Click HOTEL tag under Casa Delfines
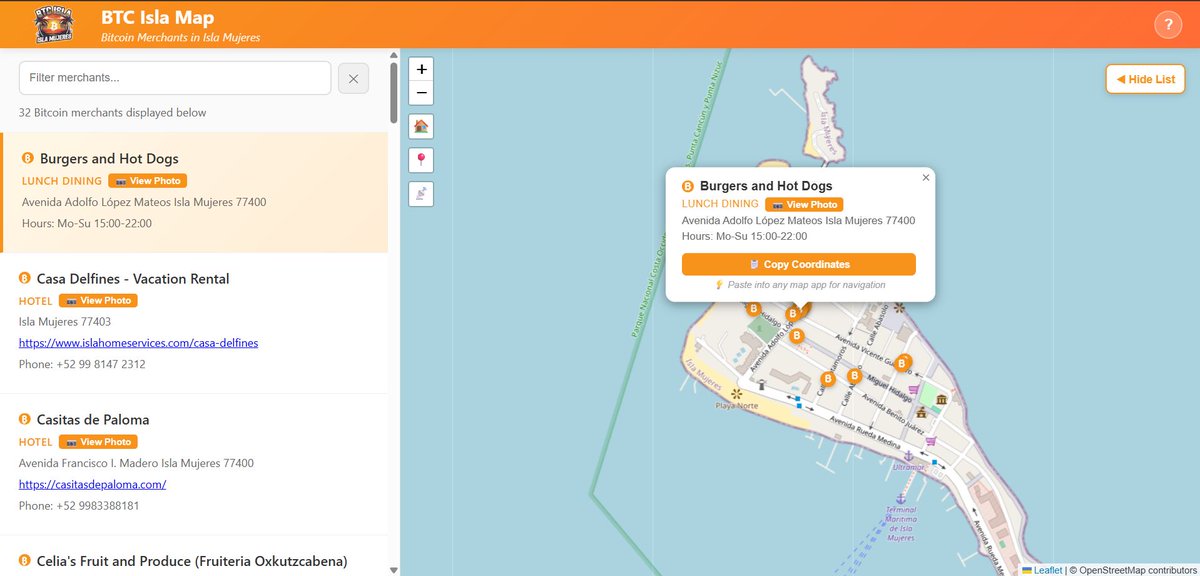This screenshot has height=576, width=1200. click(x=36, y=300)
